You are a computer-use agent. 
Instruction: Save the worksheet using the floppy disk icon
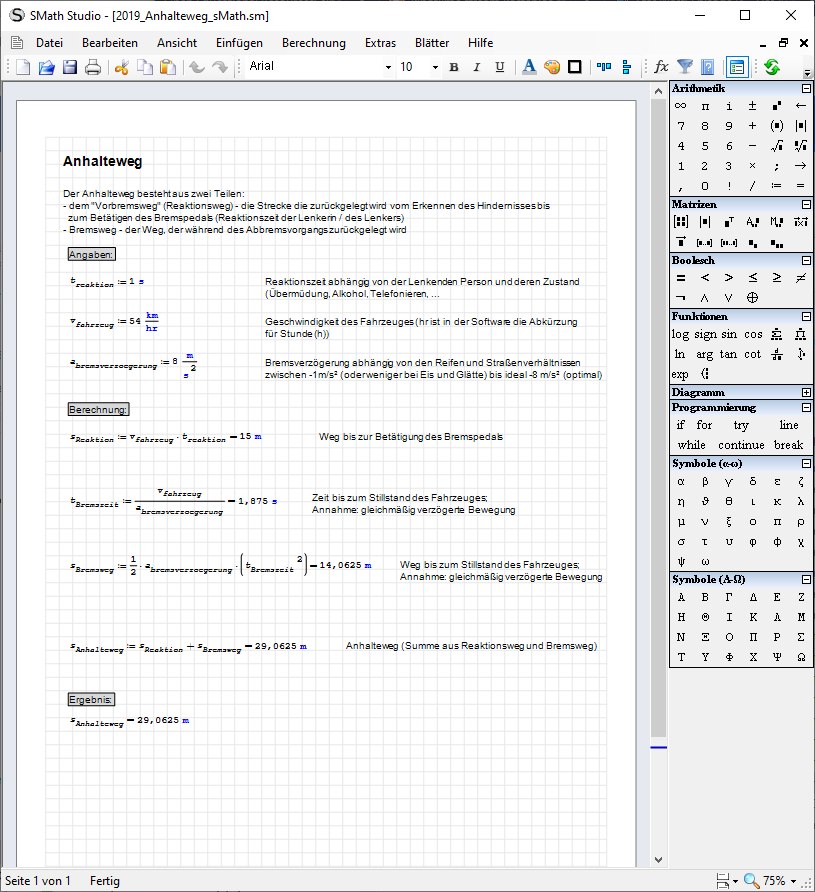point(69,67)
